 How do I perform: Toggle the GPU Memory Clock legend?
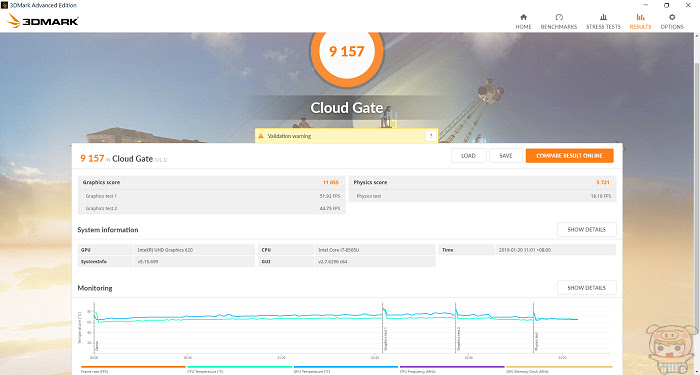click(x=558, y=369)
